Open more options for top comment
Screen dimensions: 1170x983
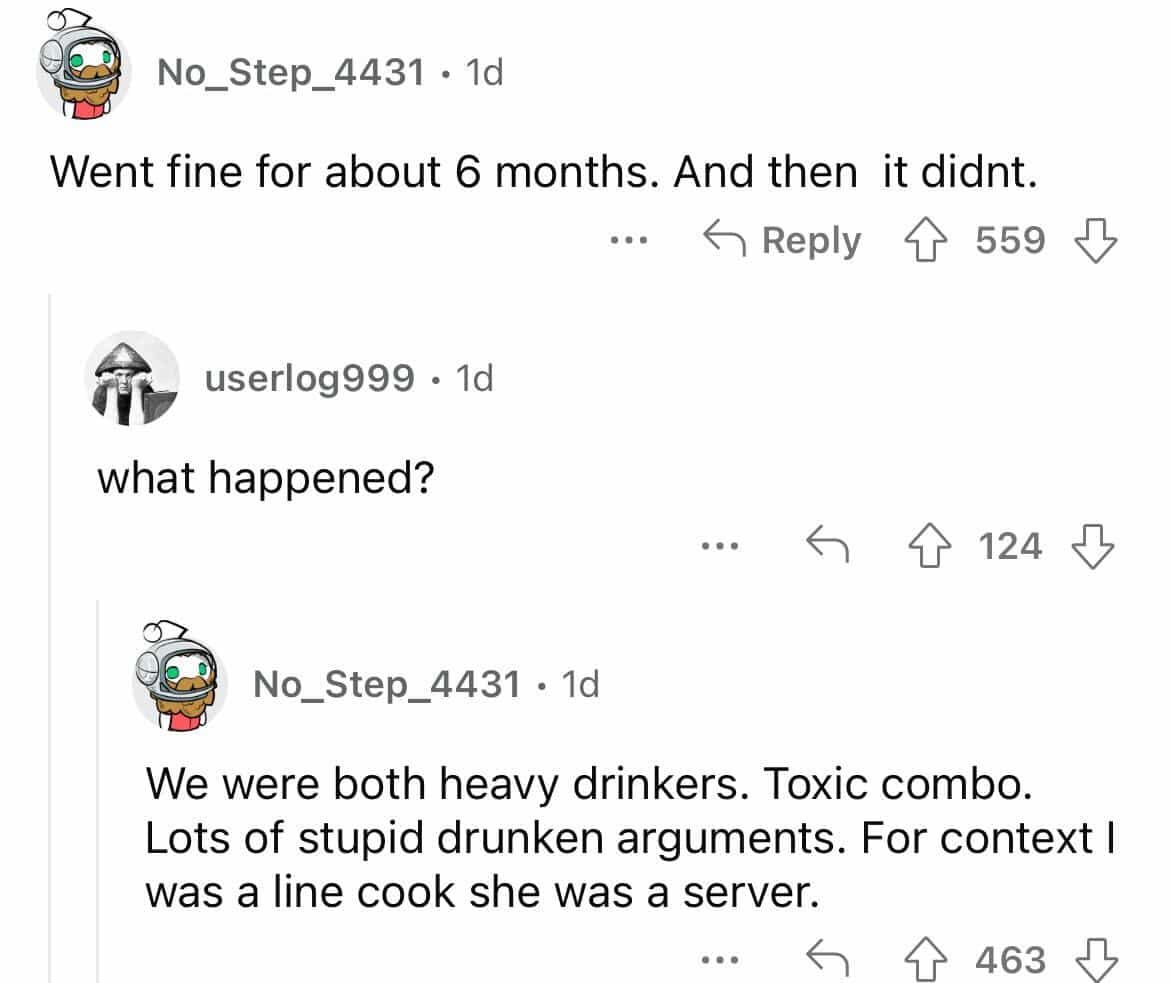coord(632,241)
